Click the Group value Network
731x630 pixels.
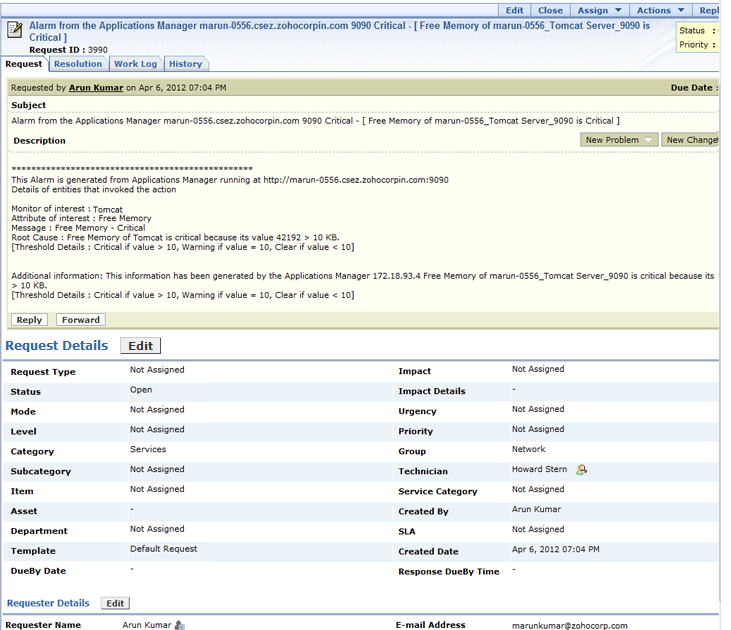(528, 449)
